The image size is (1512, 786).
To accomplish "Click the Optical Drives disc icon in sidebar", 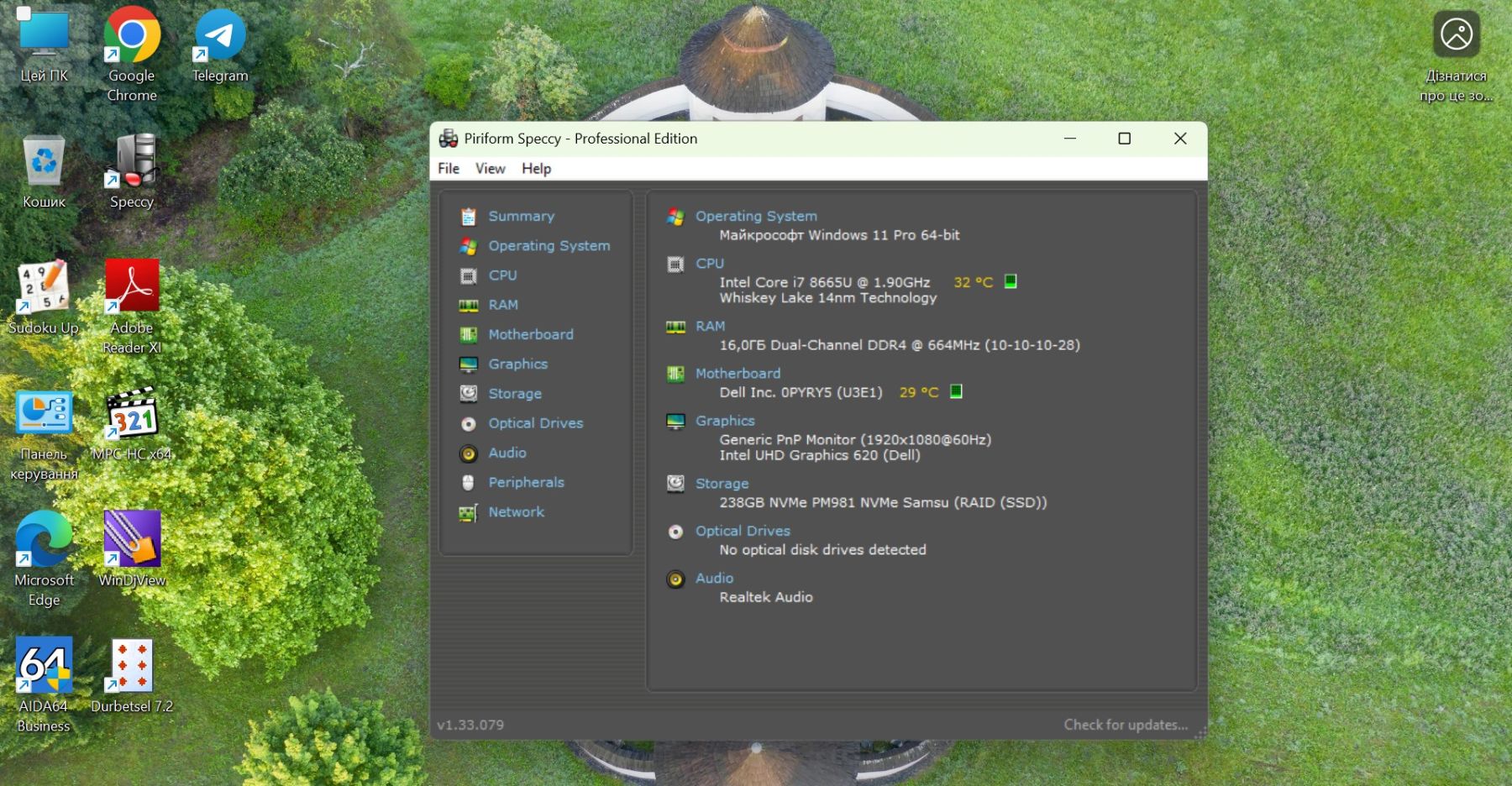I will 468,424.
